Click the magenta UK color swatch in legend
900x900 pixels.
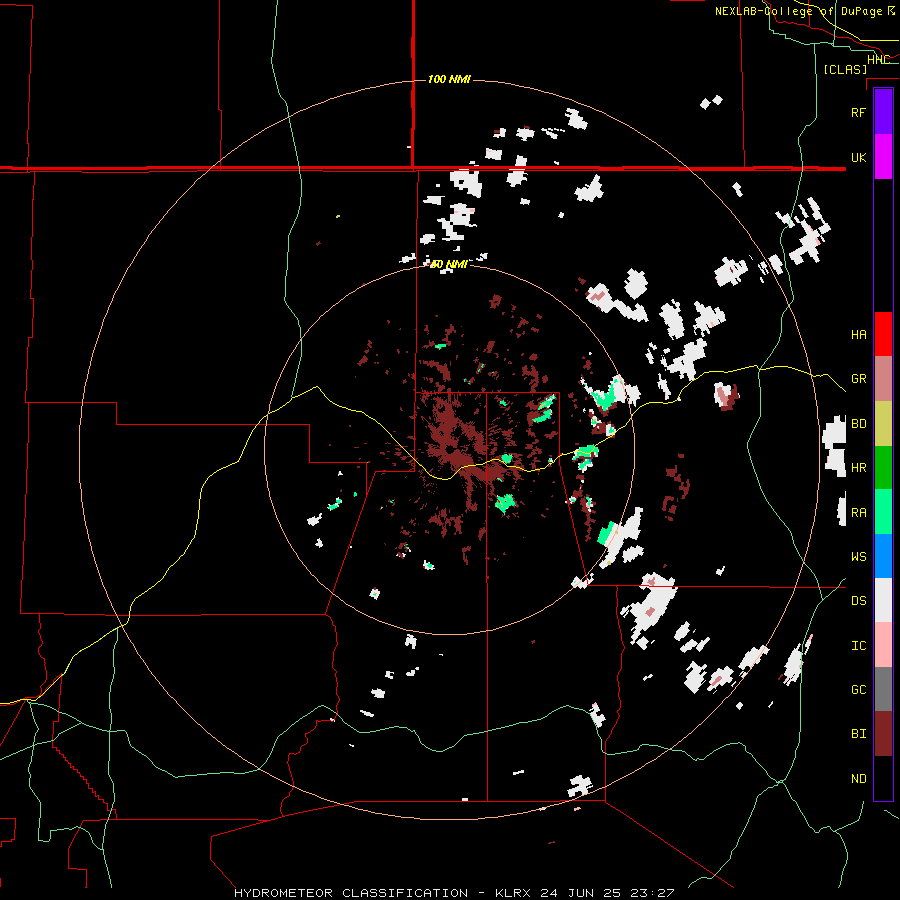click(883, 157)
